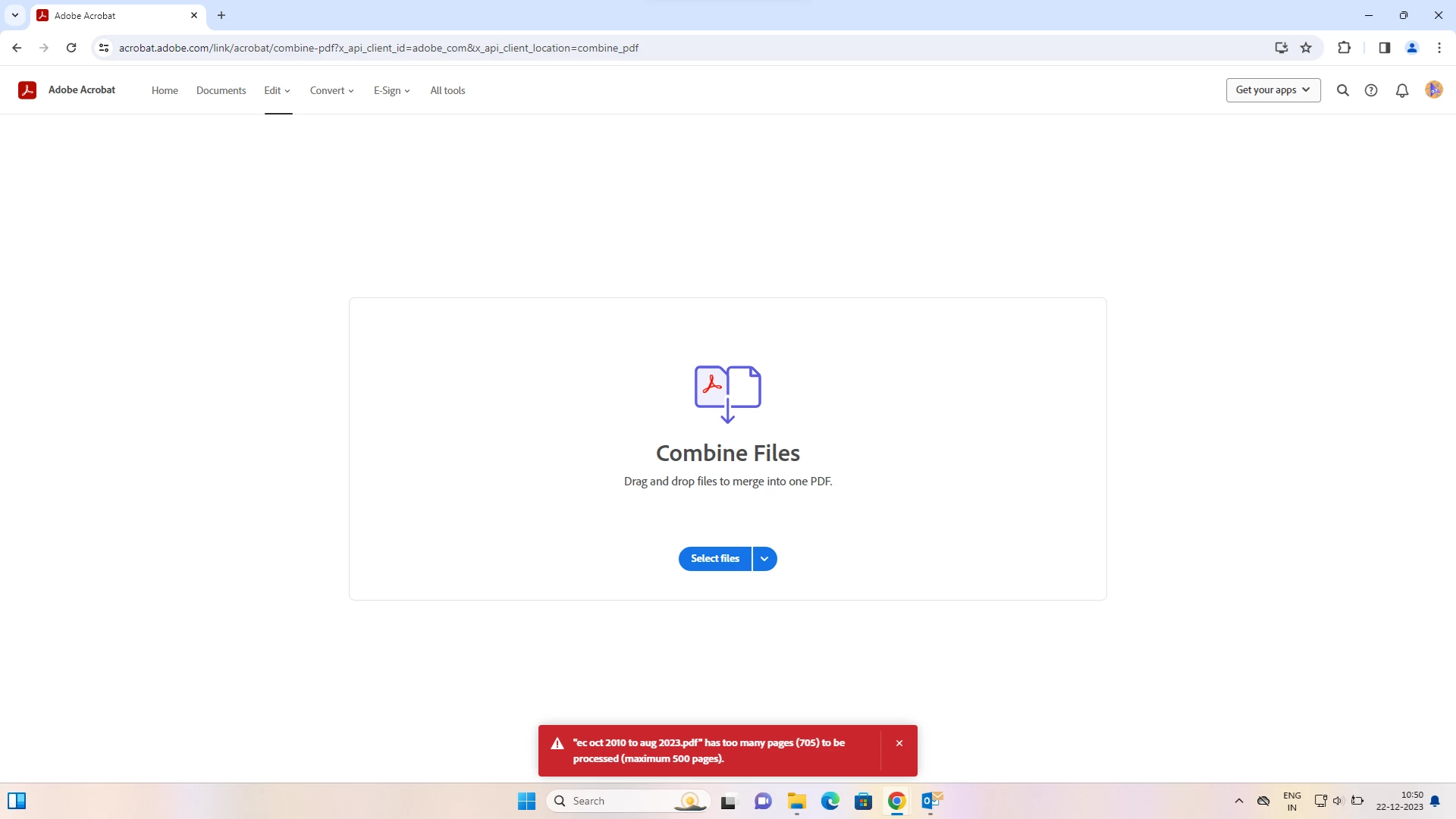This screenshot has height=819, width=1456.
Task: Open the browser extensions puzzle icon
Action: [x=1344, y=48]
